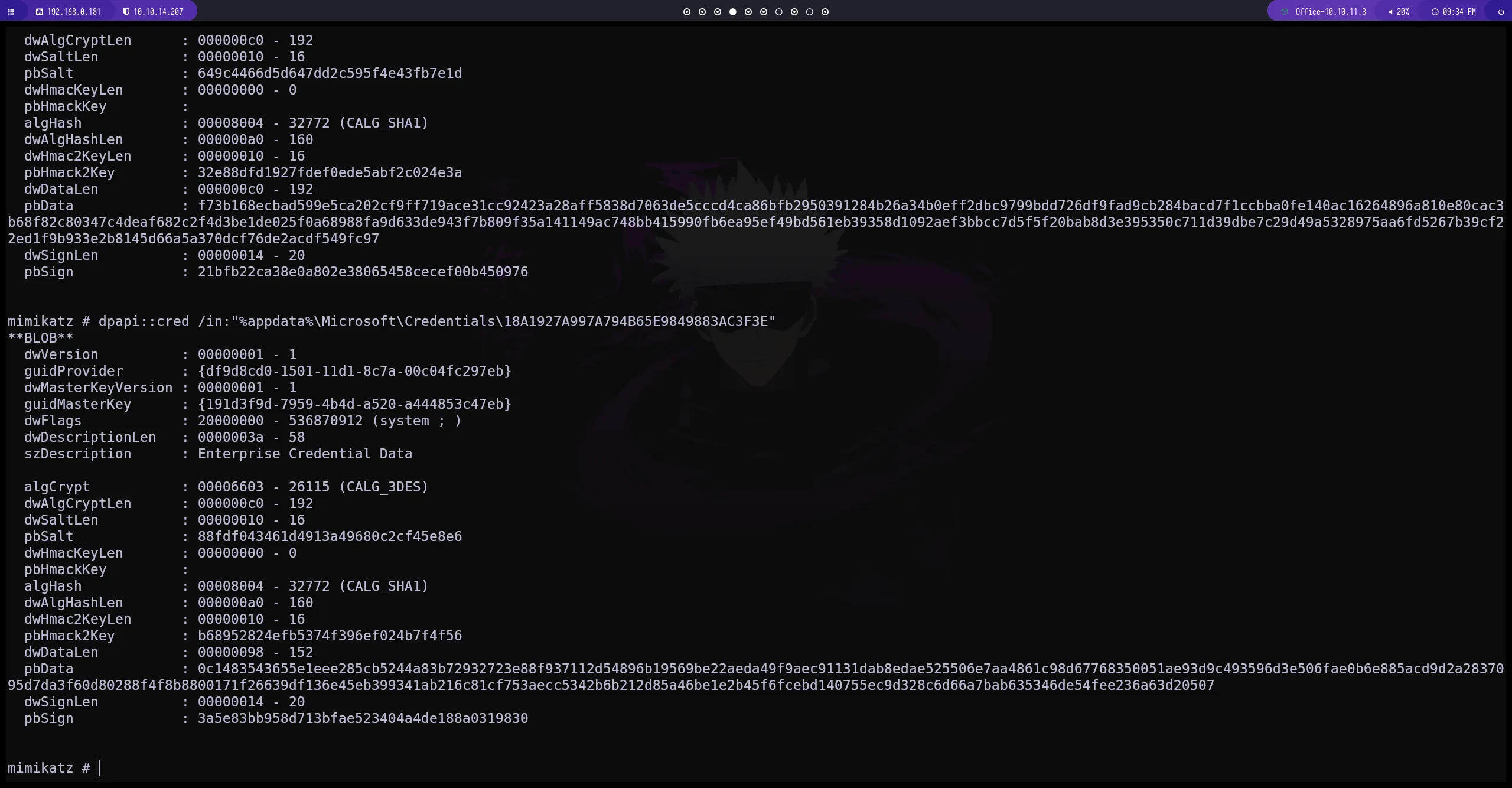This screenshot has width=1512, height=788.
Task: Click the 192.168.0.181 local IP label
Action: point(74,12)
